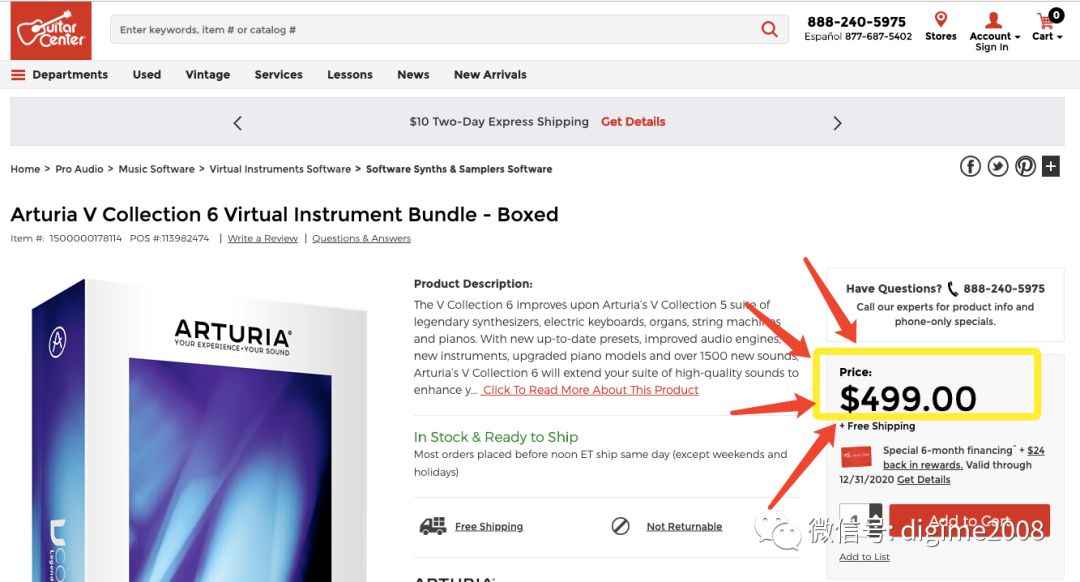Open the New Arrivals menu item
The image size is (1080, 582).
click(490, 74)
